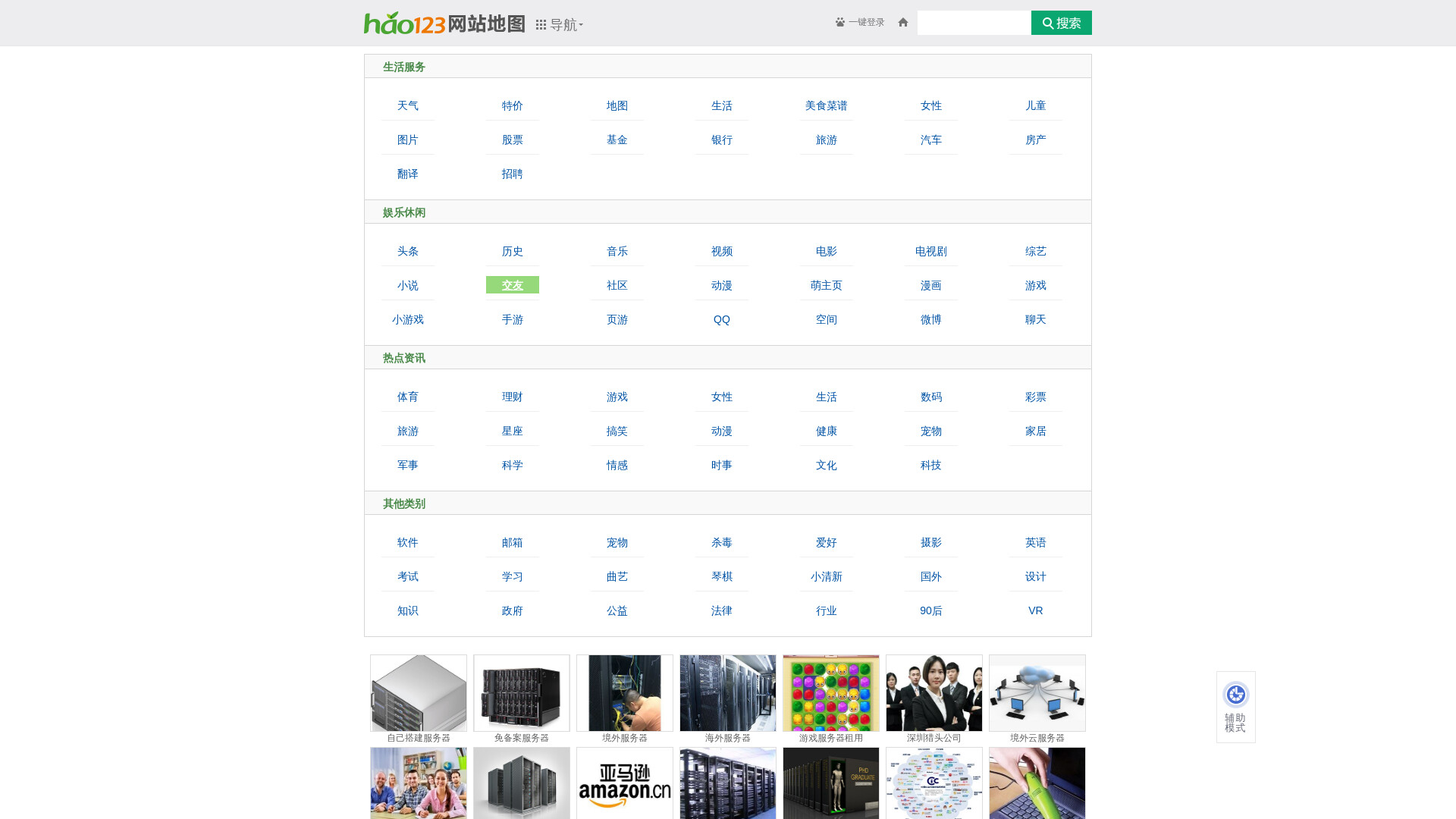Open the 聊天 link
Viewport: 1456px width, 819px height.
[x=1036, y=319]
